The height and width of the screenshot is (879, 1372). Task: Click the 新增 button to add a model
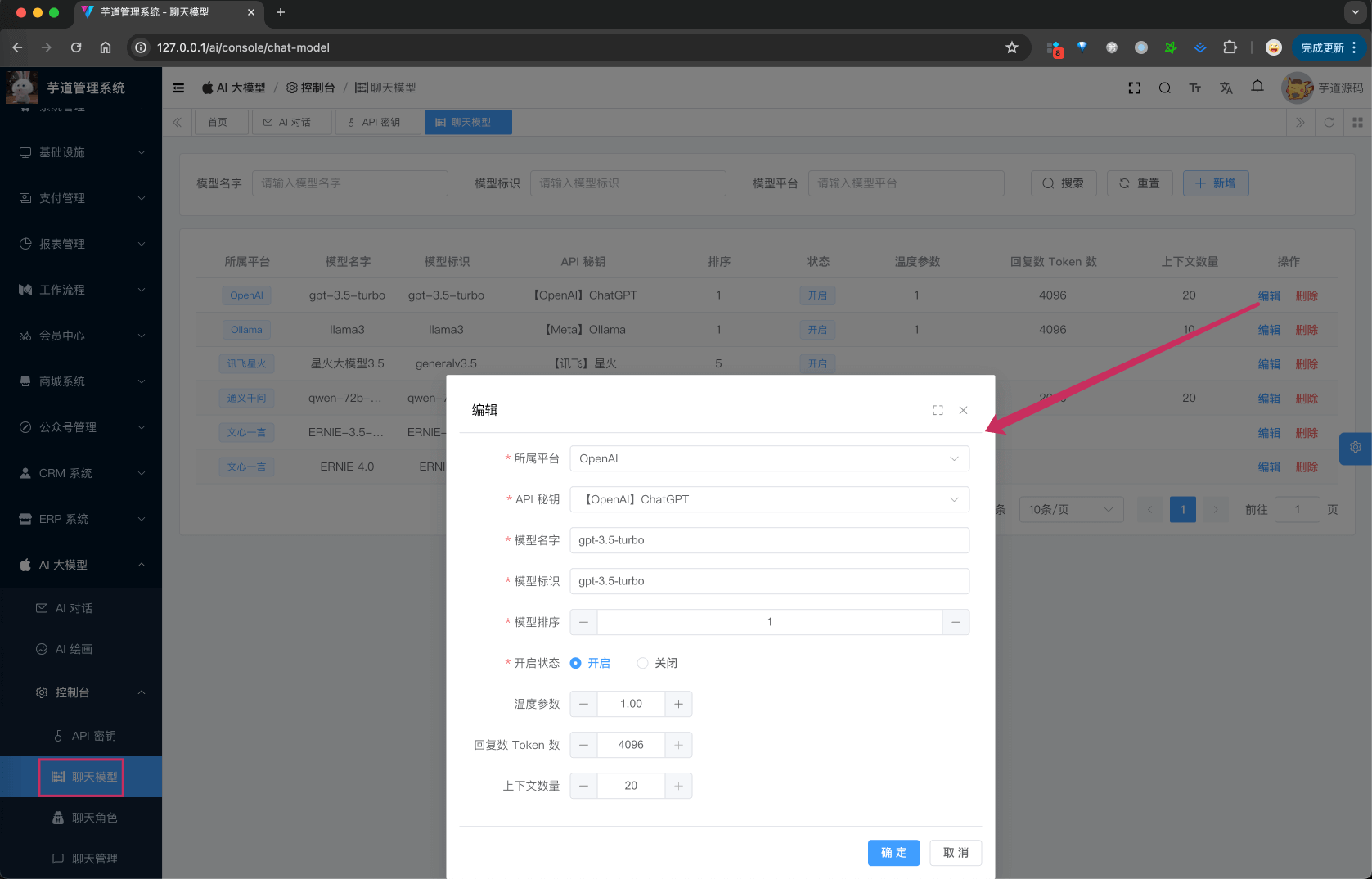[x=1216, y=183]
